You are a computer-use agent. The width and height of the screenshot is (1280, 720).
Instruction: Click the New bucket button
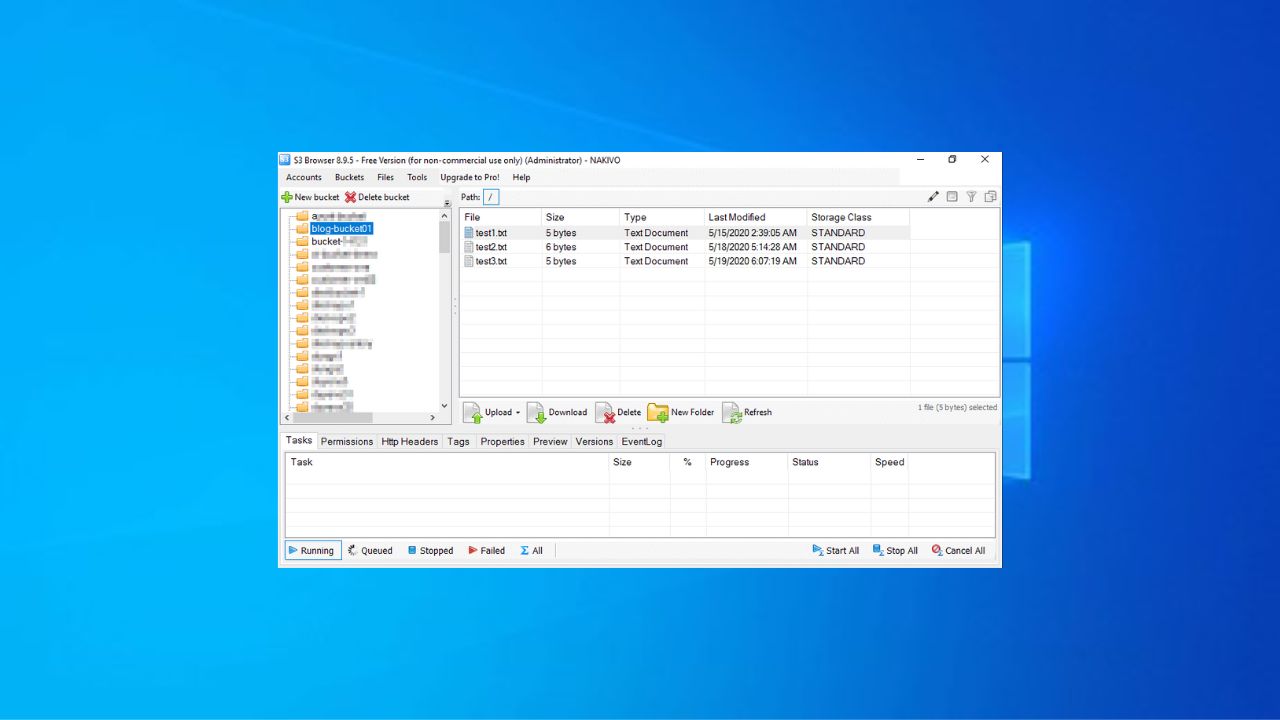pos(311,197)
